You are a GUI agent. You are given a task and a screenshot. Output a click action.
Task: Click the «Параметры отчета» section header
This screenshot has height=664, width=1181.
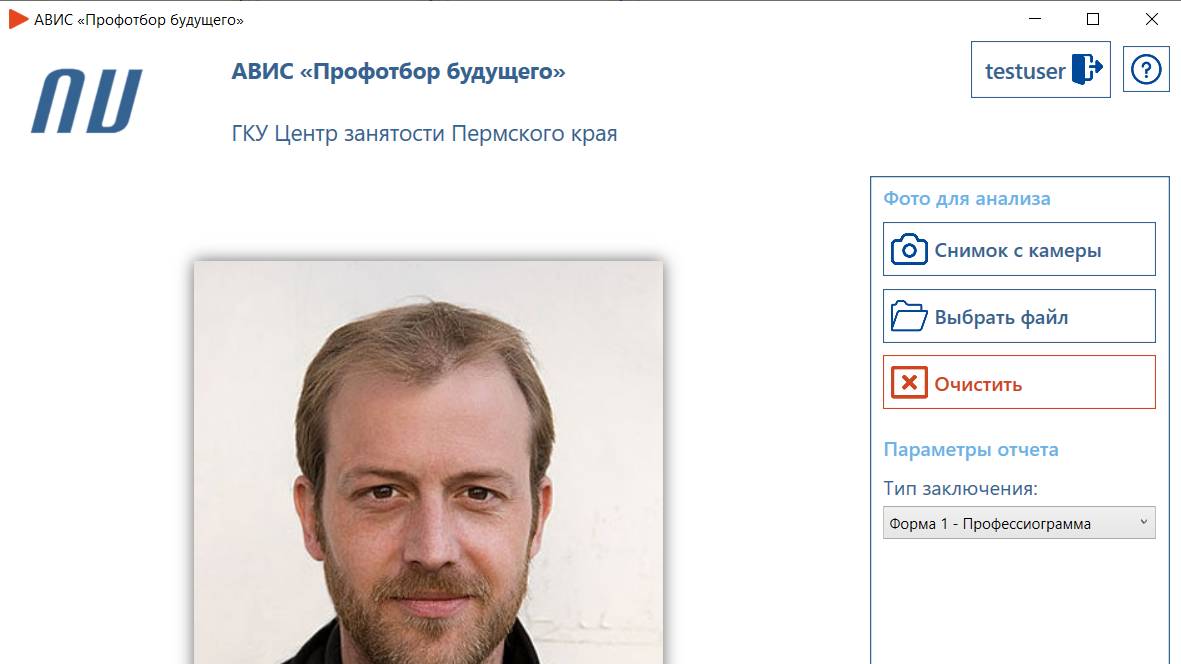pos(970,449)
